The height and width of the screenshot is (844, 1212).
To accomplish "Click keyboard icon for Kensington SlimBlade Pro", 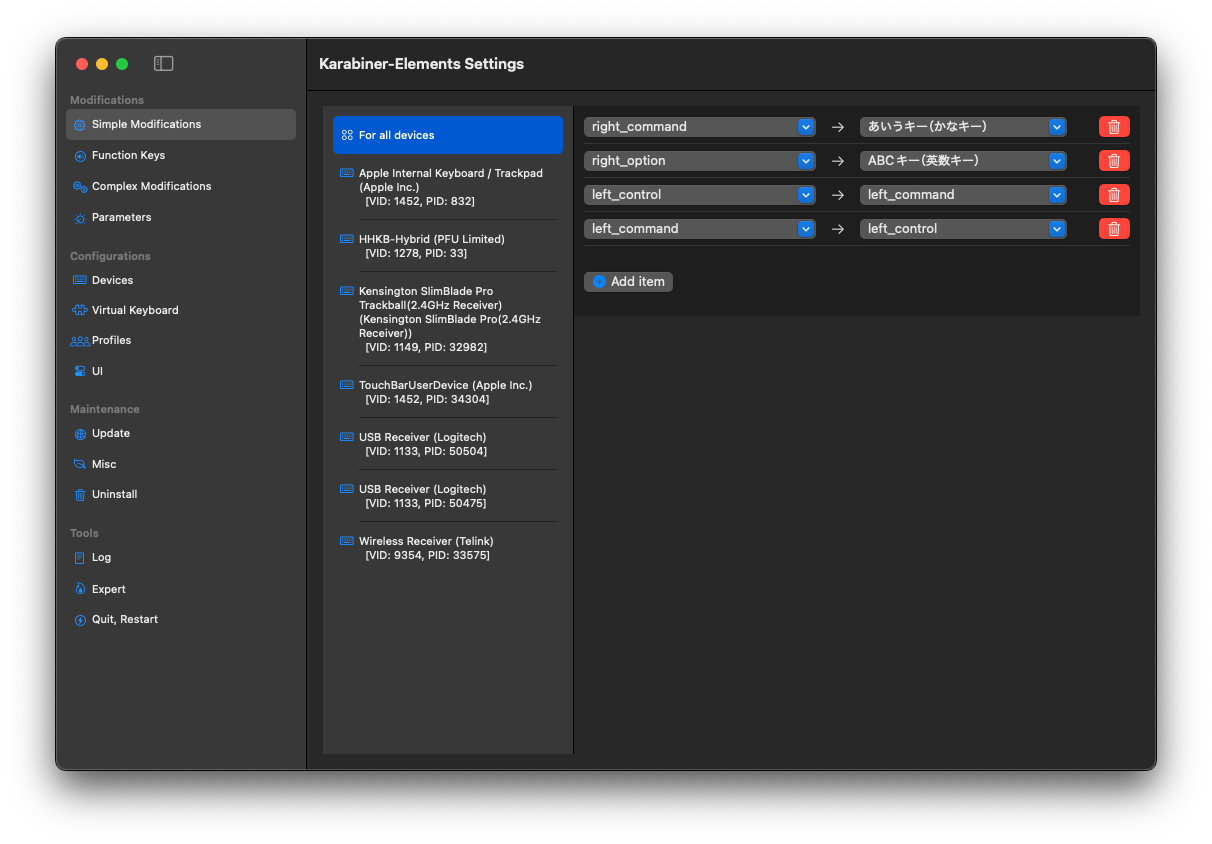I will click(x=347, y=291).
